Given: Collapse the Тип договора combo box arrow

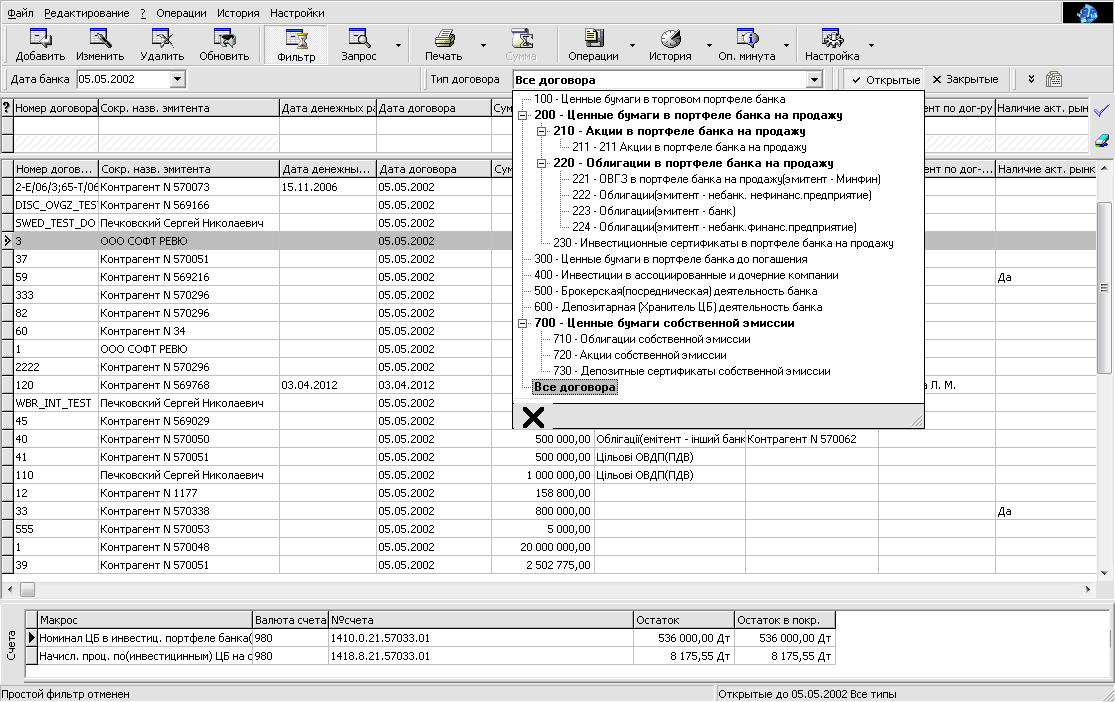Looking at the screenshot, I should pos(815,80).
